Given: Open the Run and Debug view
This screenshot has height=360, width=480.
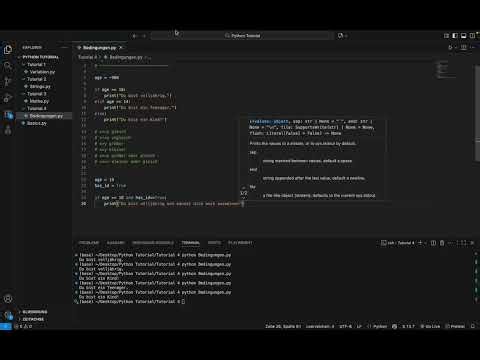Looking at the screenshot, I should click(8, 98).
